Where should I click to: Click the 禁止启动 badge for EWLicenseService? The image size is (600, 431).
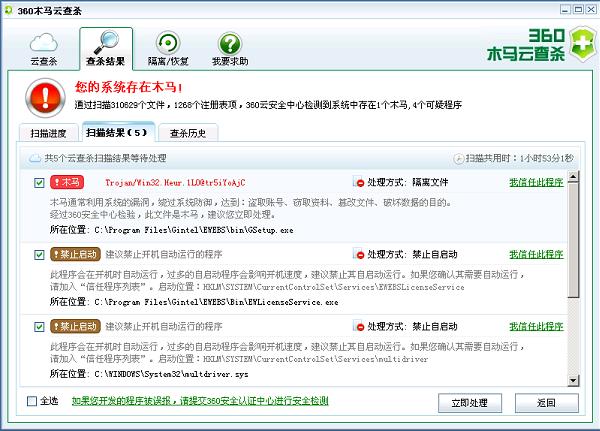click(x=75, y=254)
